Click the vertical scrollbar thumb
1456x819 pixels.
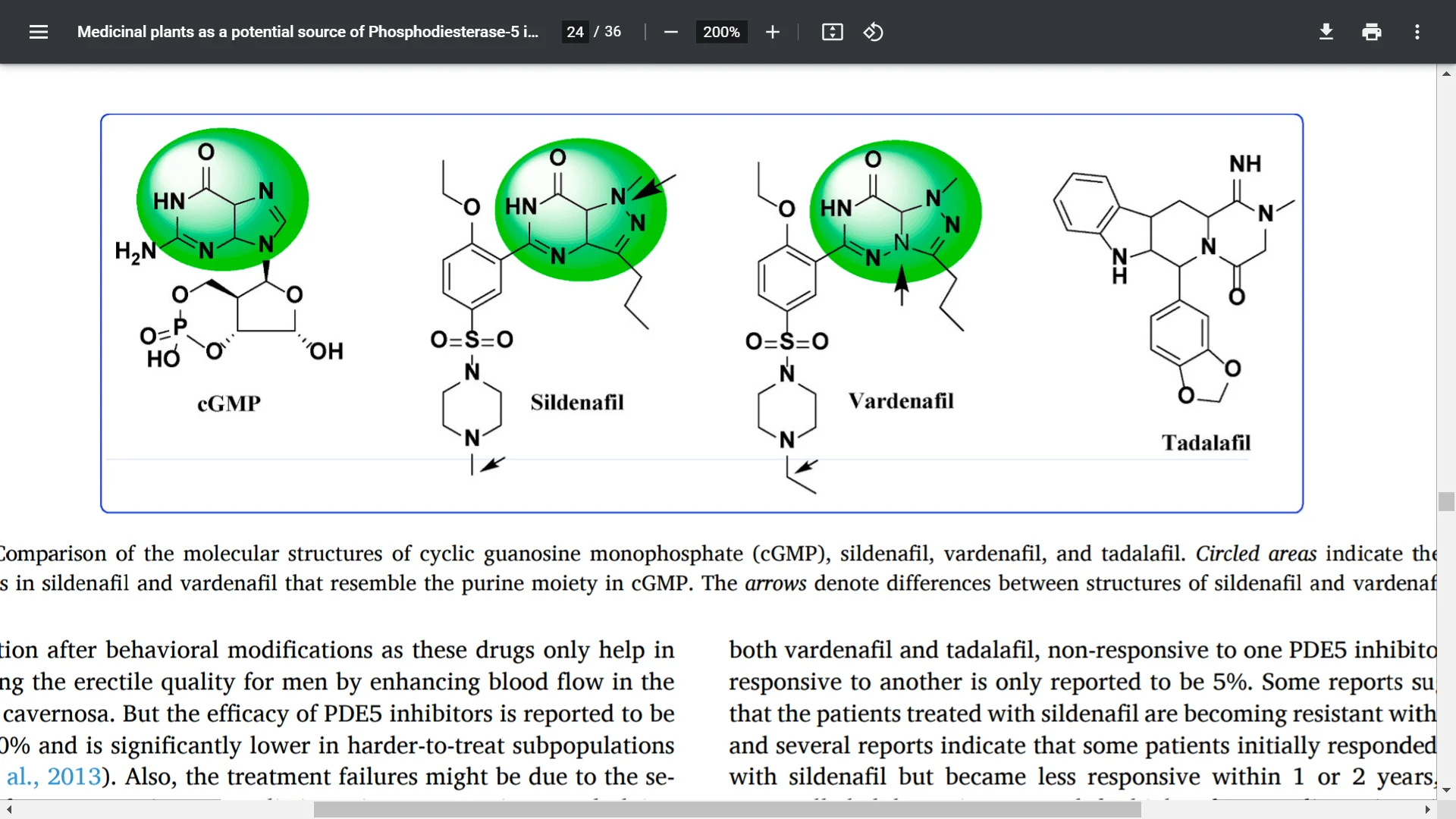coord(1446,501)
